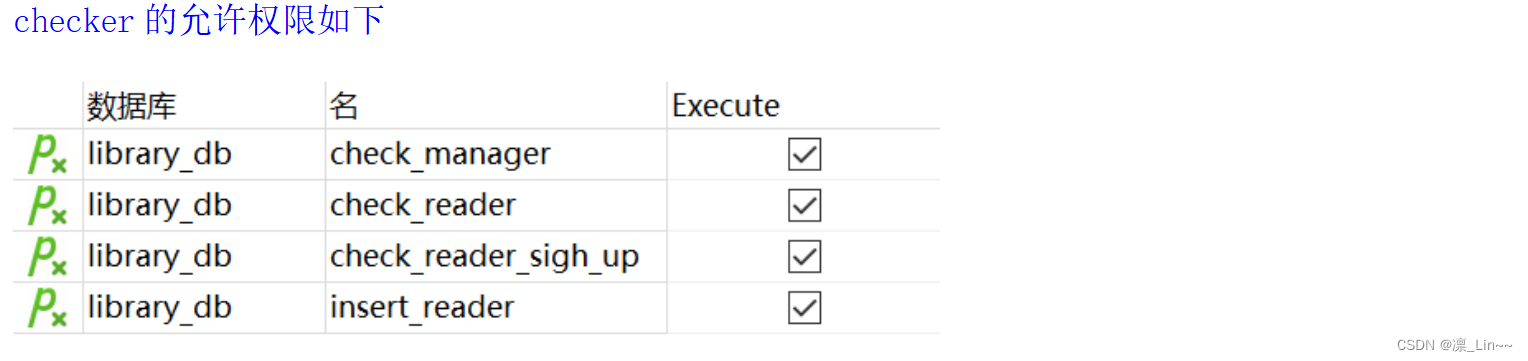Sort by the 数据库 column header
The image size is (1528, 361).
coord(204,105)
